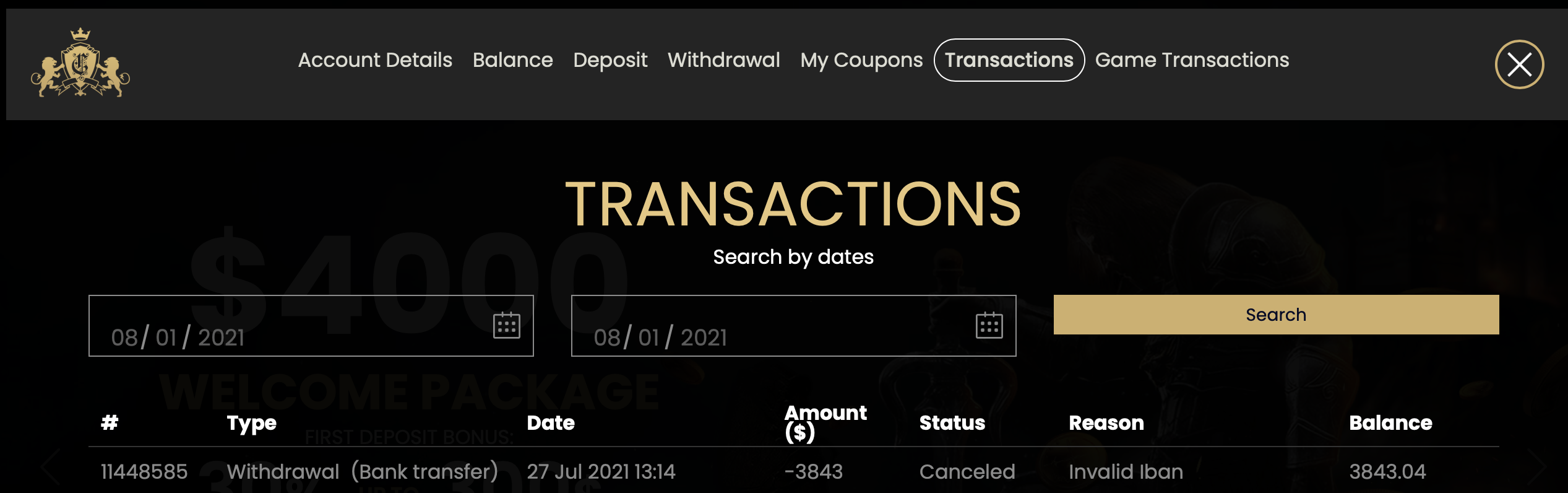Click the Amount ($) column header

coord(825,422)
